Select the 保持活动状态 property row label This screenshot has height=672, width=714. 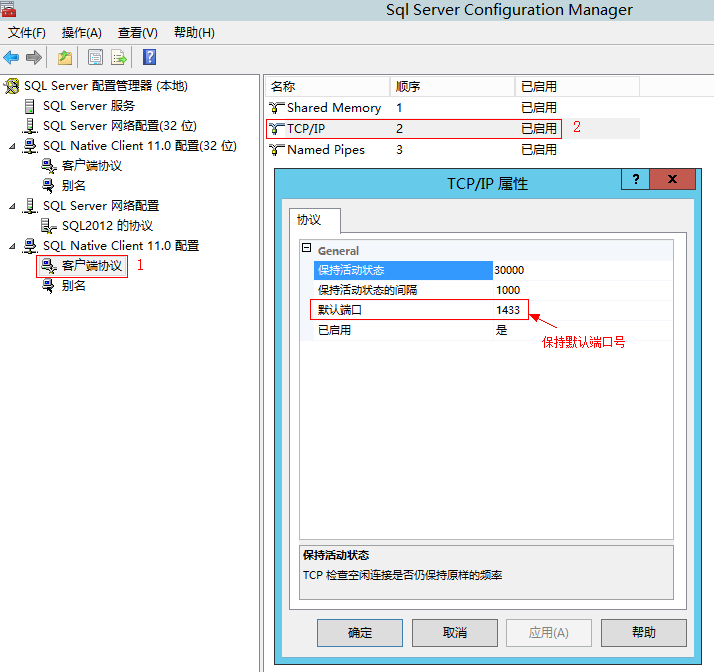403,270
